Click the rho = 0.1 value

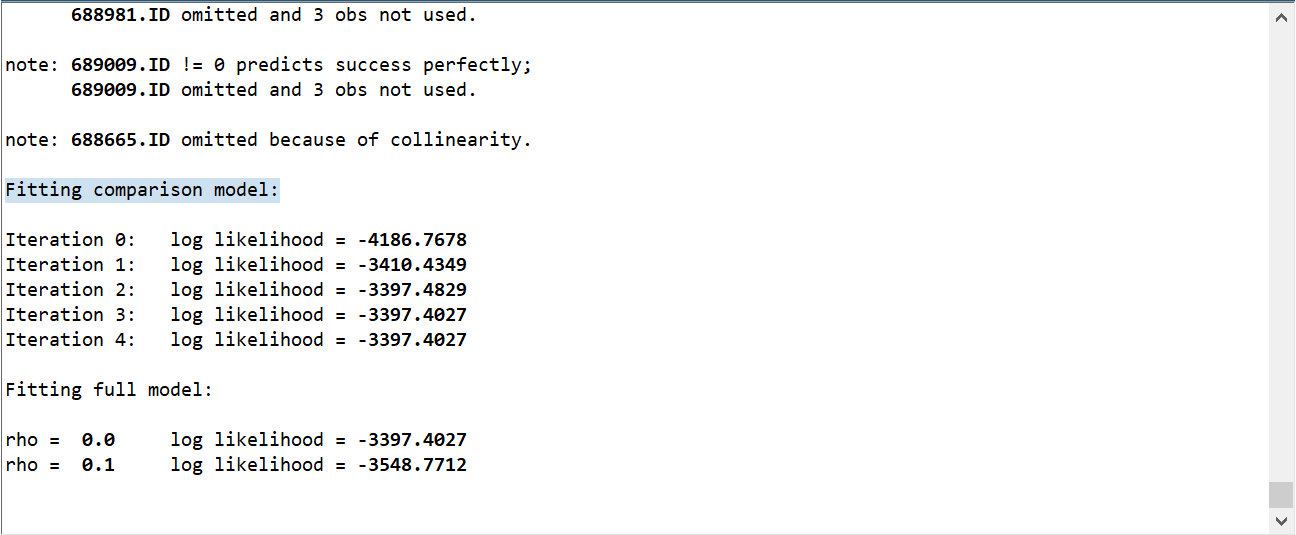coord(98,465)
